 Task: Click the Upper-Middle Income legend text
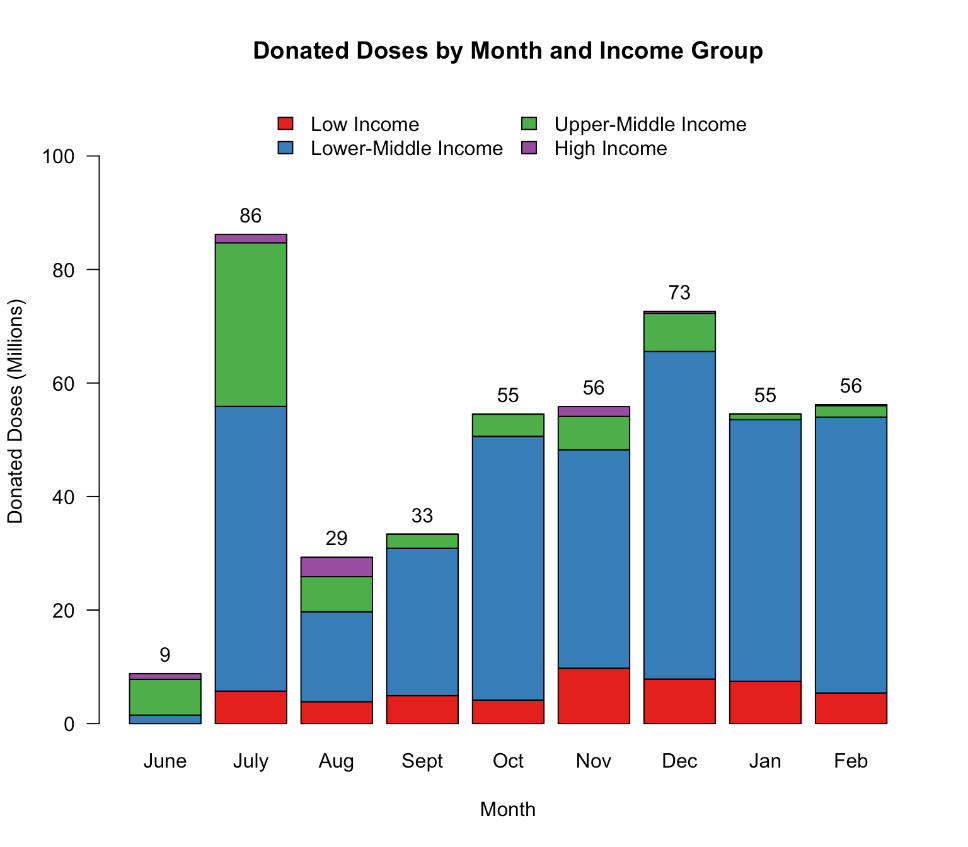point(650,125)
